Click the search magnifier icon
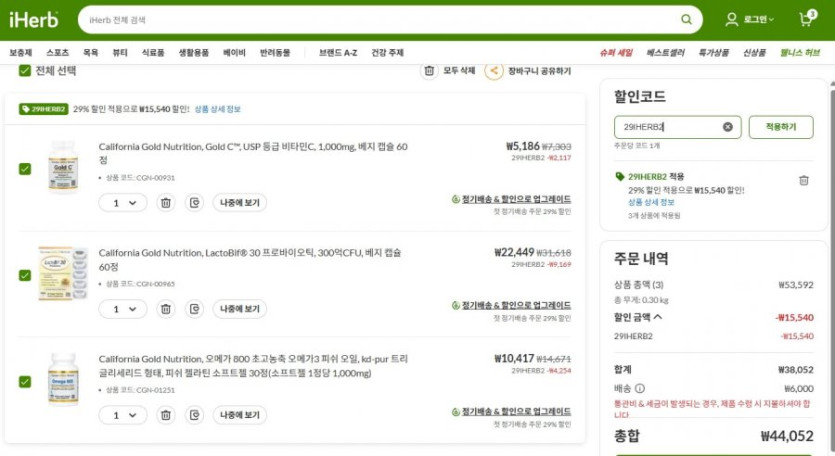 pyautogui.click(x=686, y=19)
